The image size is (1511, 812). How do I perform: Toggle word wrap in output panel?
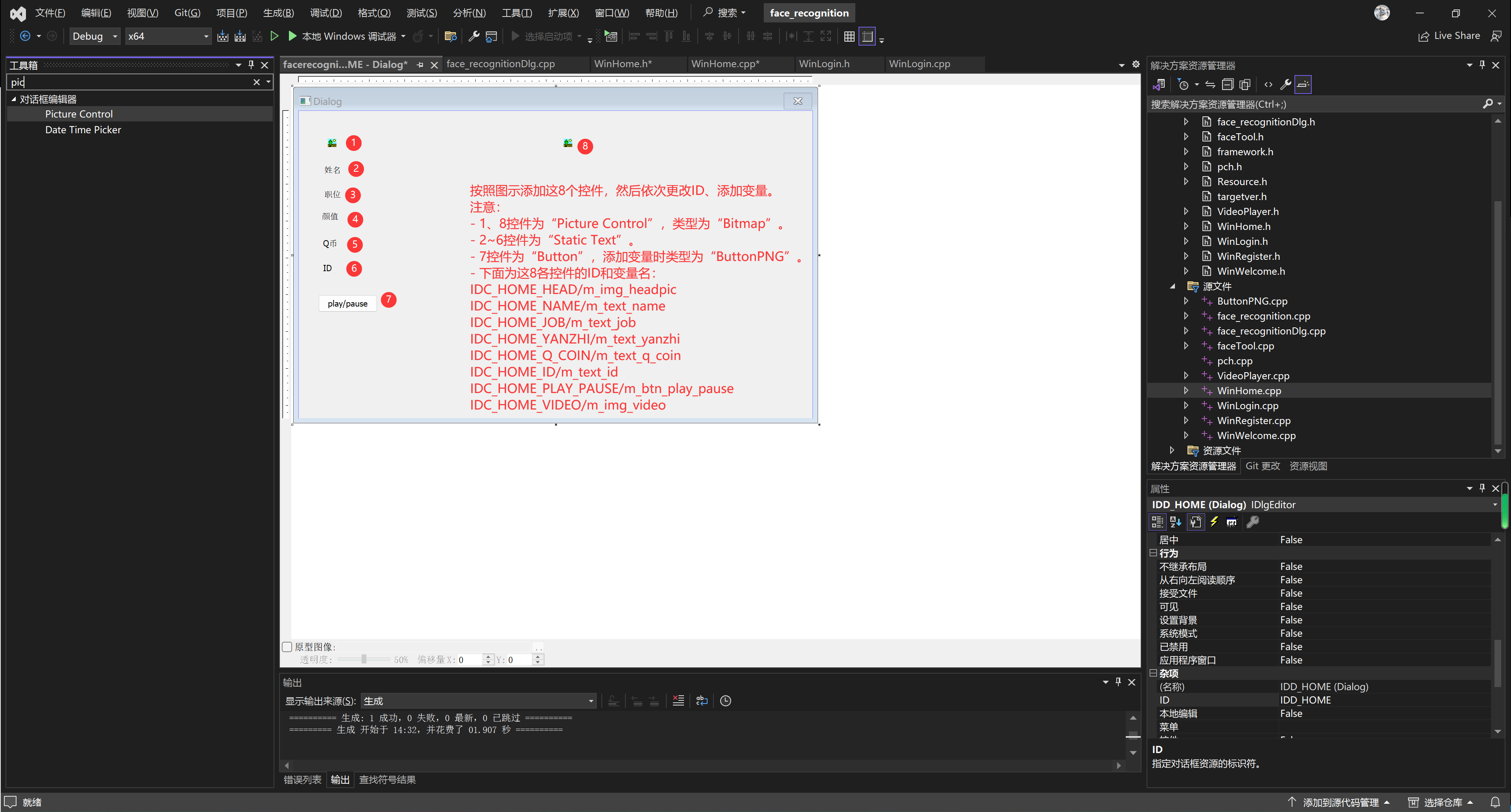(702, 700)
